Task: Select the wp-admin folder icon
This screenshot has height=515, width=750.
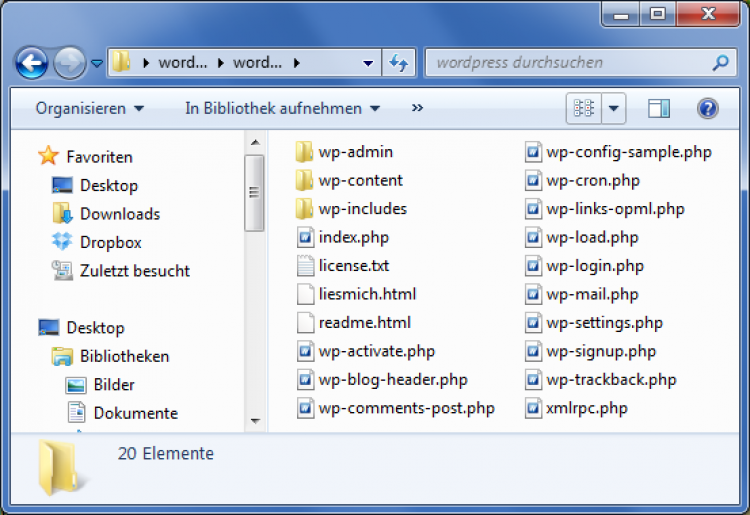Action: (x=305, y=152)
